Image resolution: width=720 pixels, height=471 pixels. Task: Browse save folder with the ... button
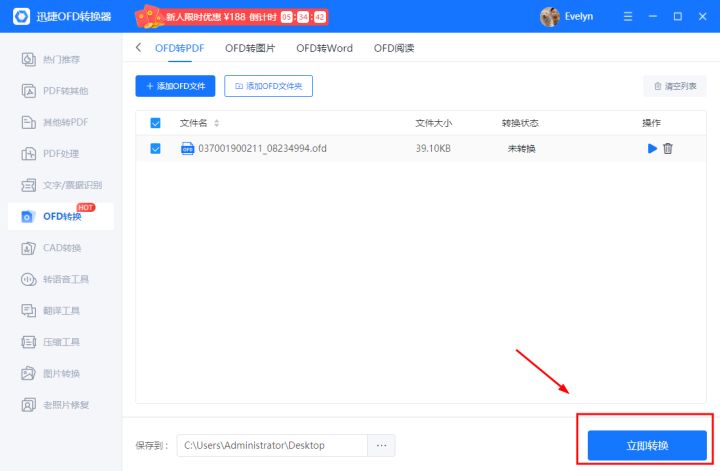point(381,445)
